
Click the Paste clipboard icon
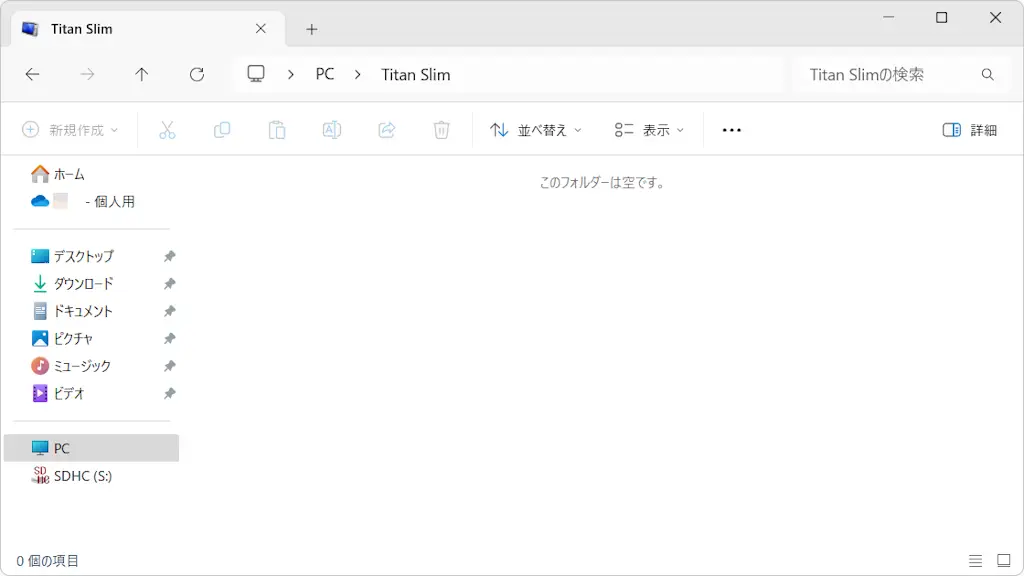277,130
